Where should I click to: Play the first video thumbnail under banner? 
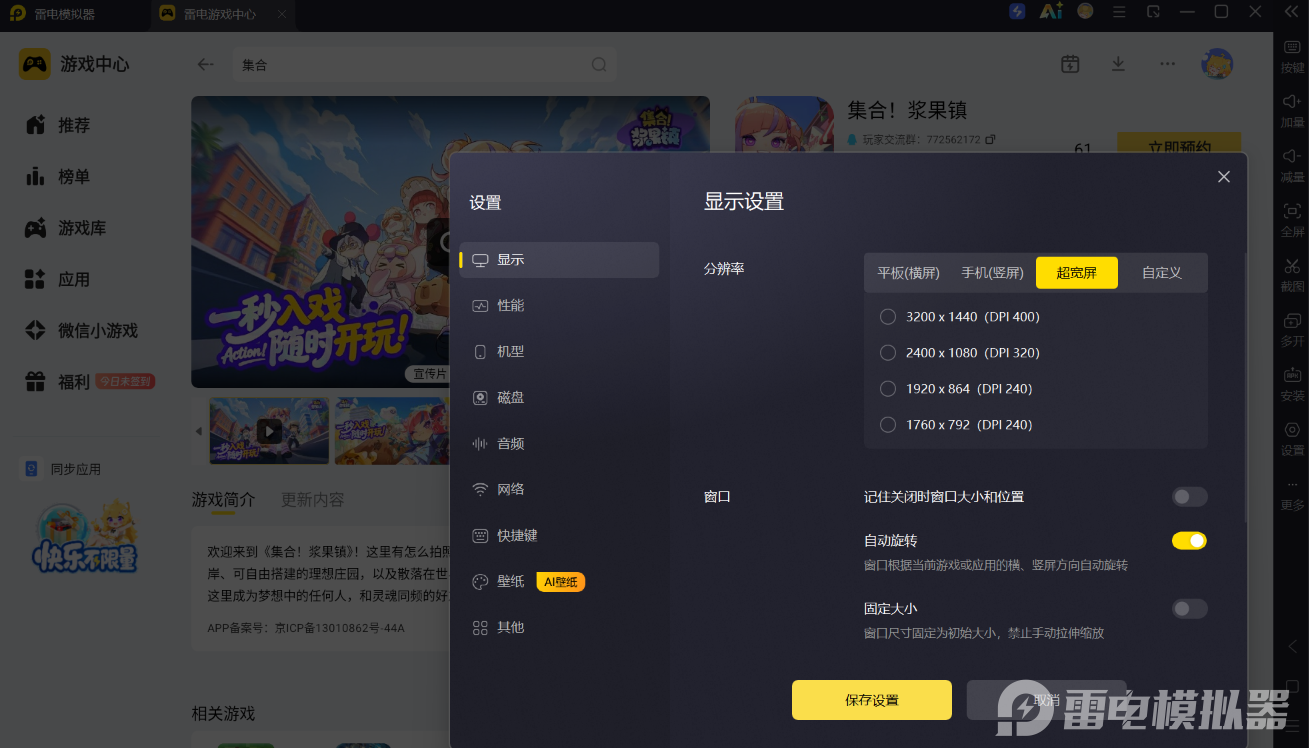[269, 431]
